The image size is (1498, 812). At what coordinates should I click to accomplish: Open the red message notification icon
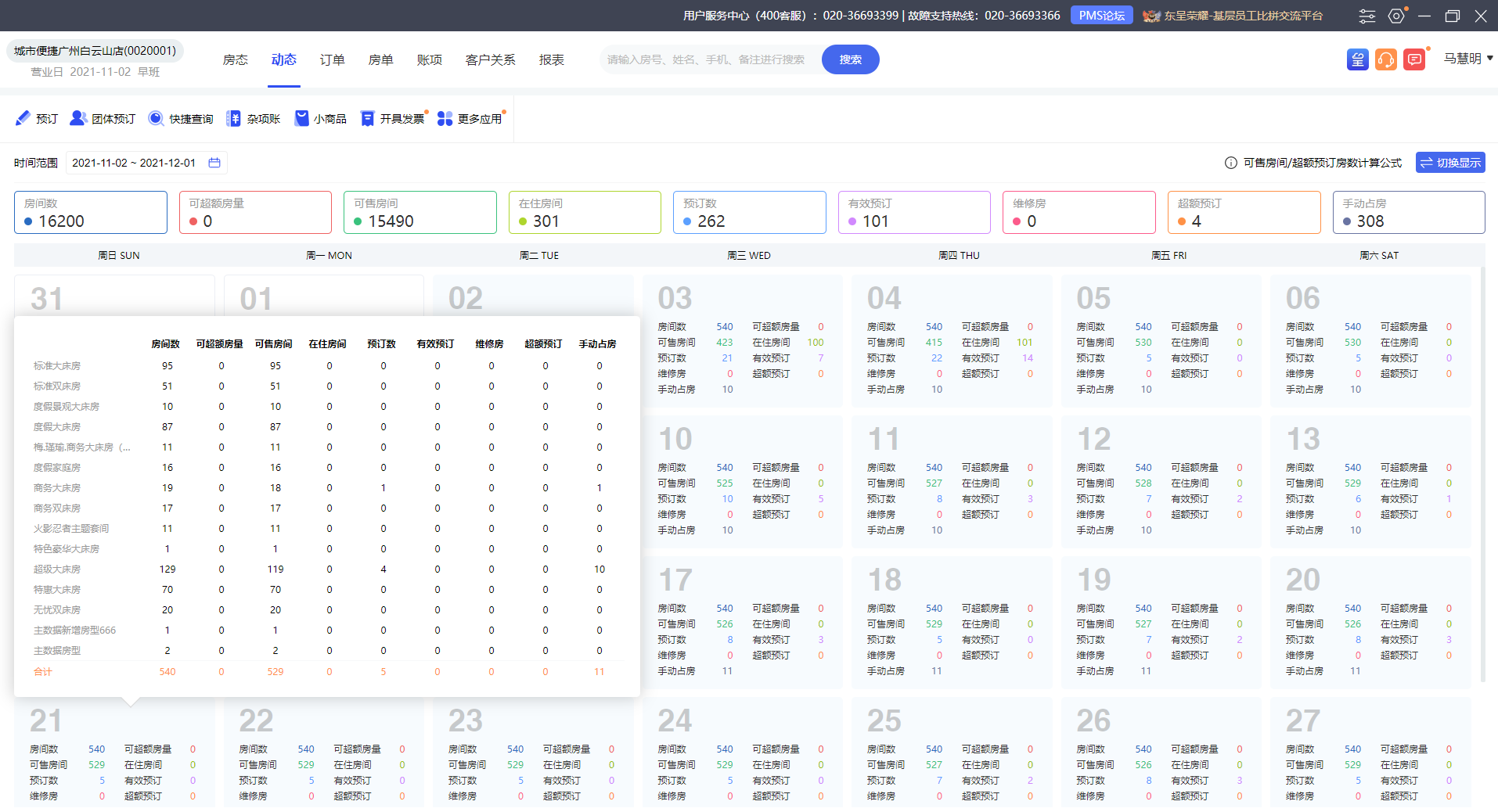[1414, 59]
